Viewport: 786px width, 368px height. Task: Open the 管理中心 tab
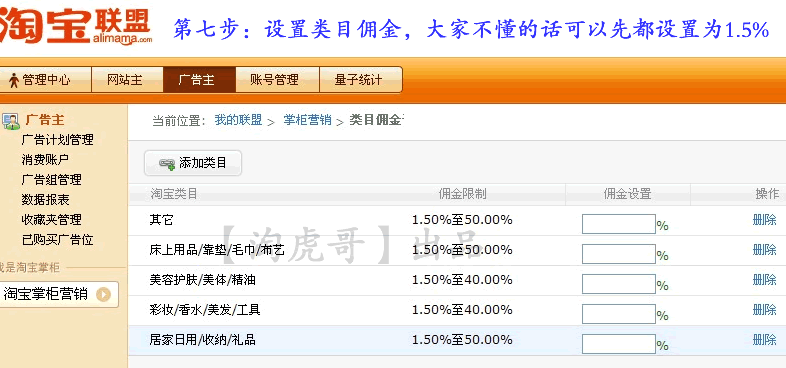pos(46,80)
